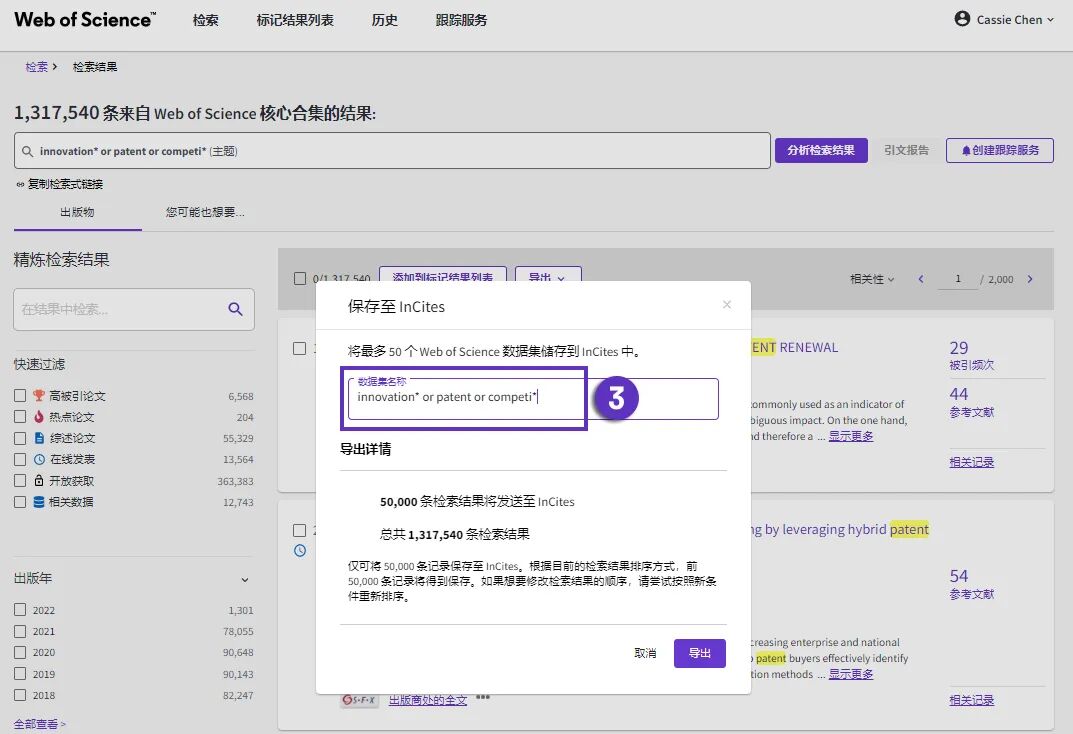Go to next results page arrow
The height and width of the screenshot is (734, 1073).
click(1030, 279)
